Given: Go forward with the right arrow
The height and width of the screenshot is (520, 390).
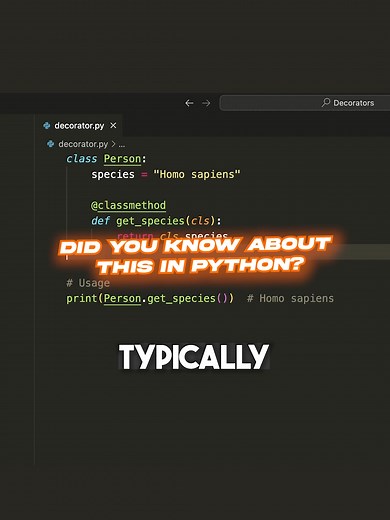Looking at the screenshot, I should pos(206,103).
